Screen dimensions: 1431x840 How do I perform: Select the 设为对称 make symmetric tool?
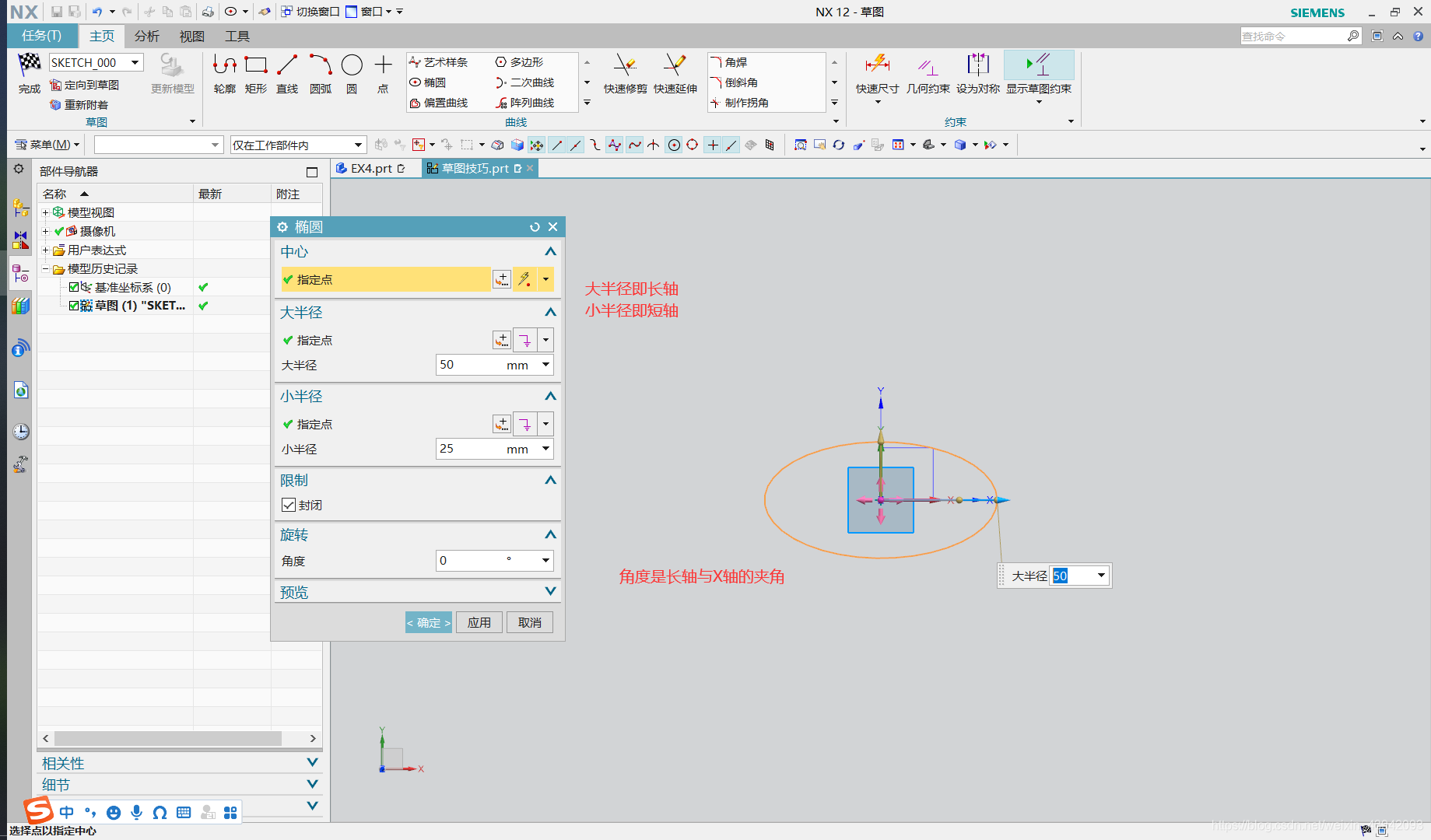point(977,75)
